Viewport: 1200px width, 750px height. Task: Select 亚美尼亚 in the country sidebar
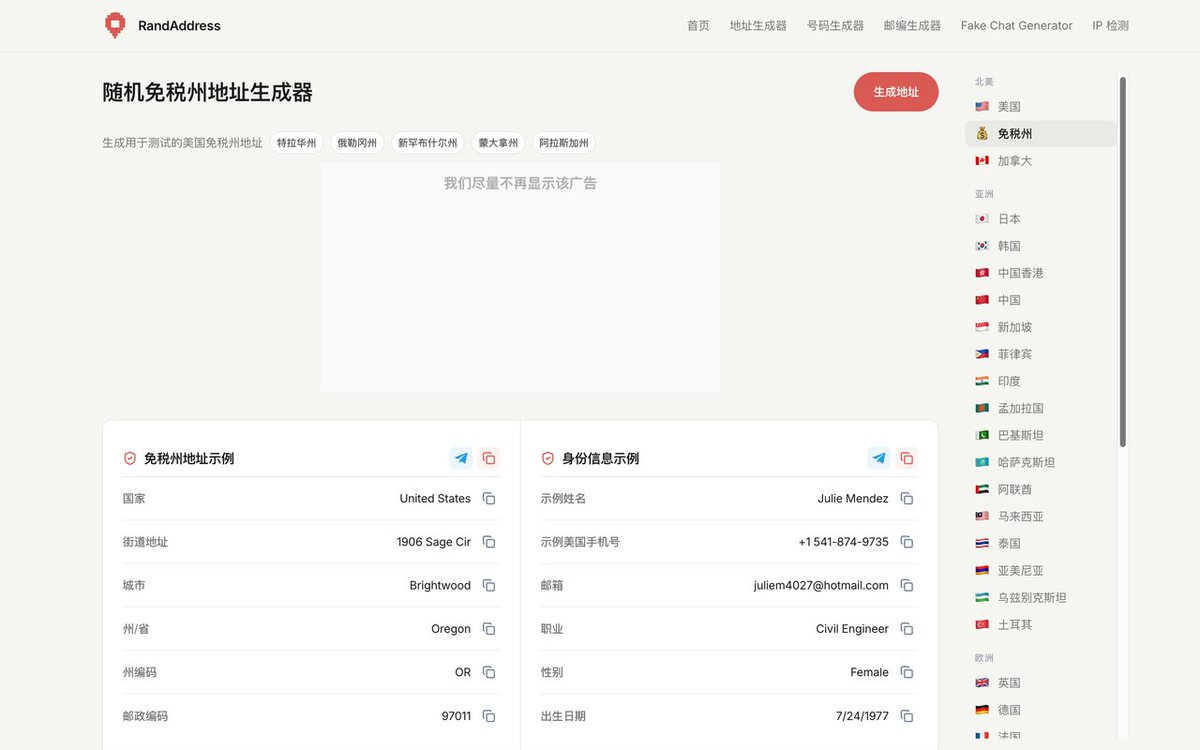click(x=1040, y=570)
